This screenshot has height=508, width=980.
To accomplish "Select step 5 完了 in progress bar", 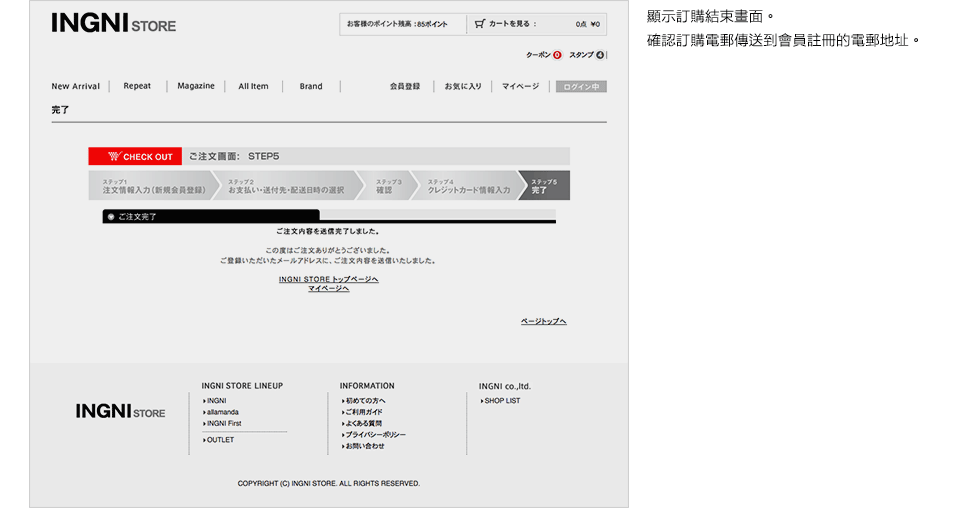I will (546, 186).
